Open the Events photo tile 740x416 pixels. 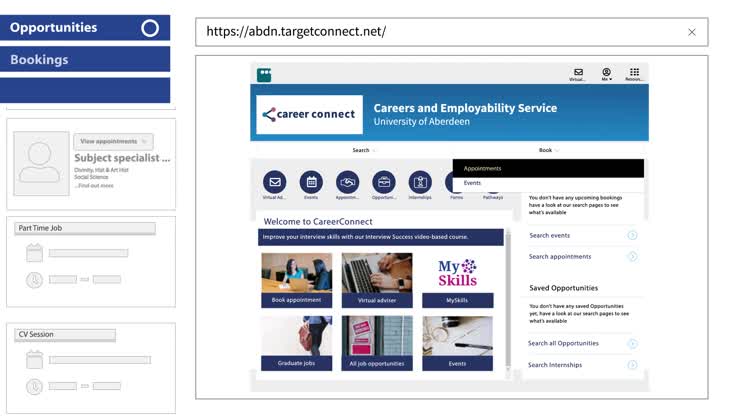coord(457,343)
